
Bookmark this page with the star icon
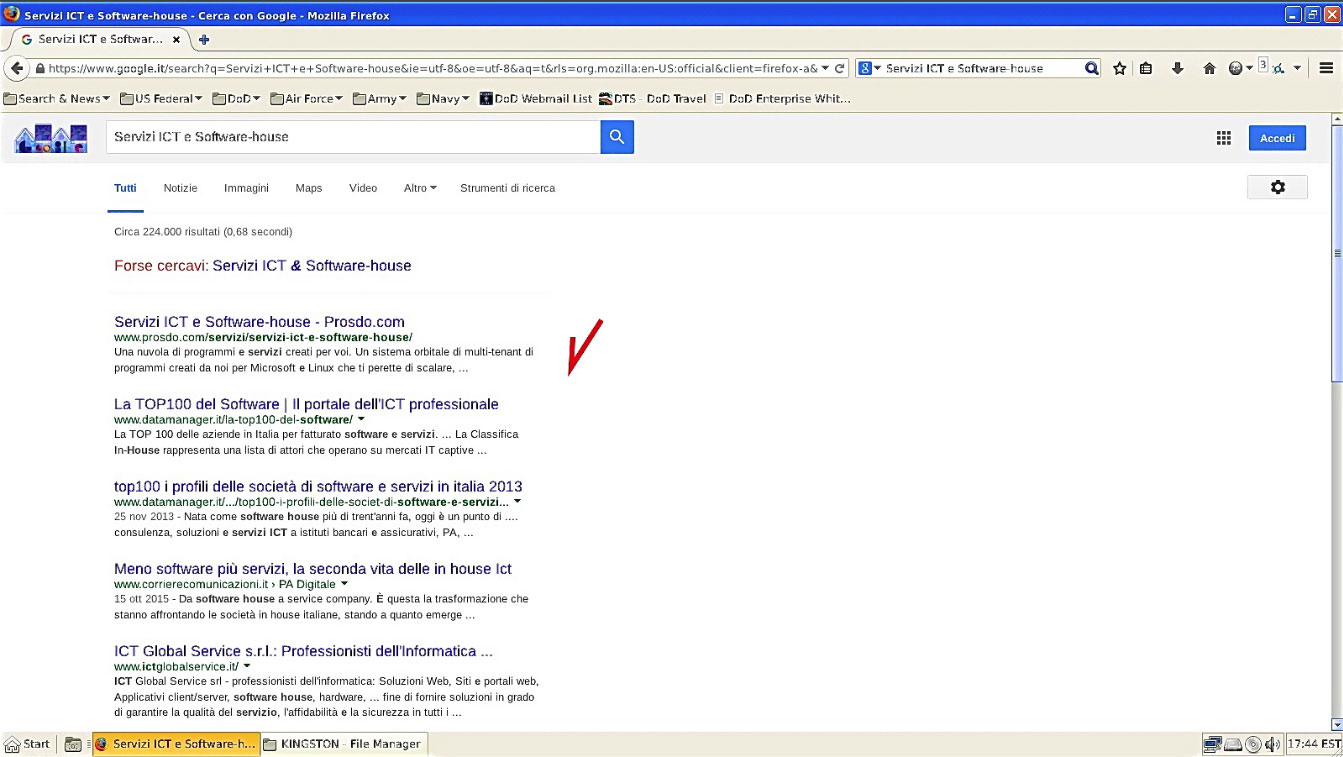coord(1120,68)
